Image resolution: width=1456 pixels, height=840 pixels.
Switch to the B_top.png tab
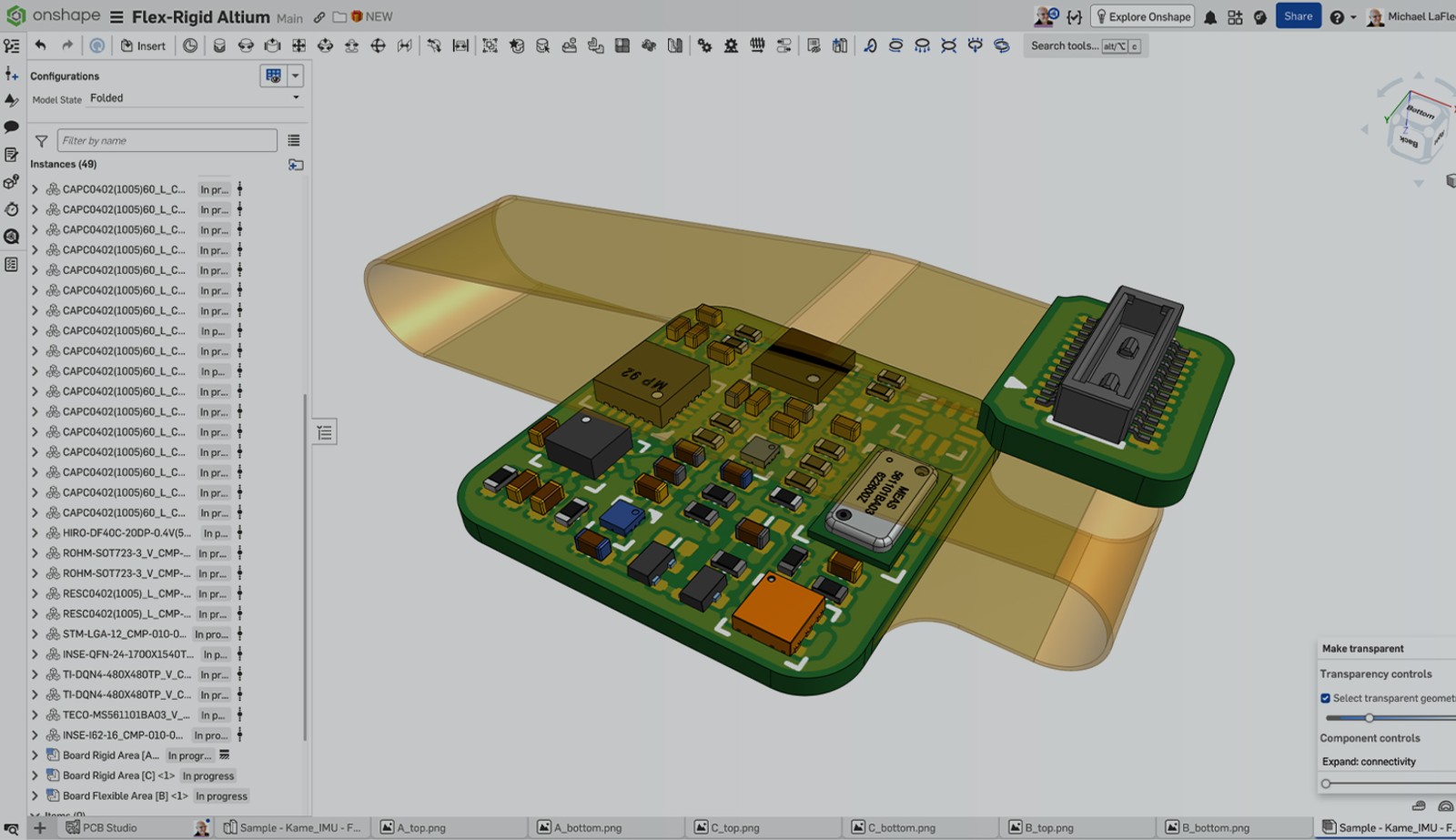click(1048, 827)
